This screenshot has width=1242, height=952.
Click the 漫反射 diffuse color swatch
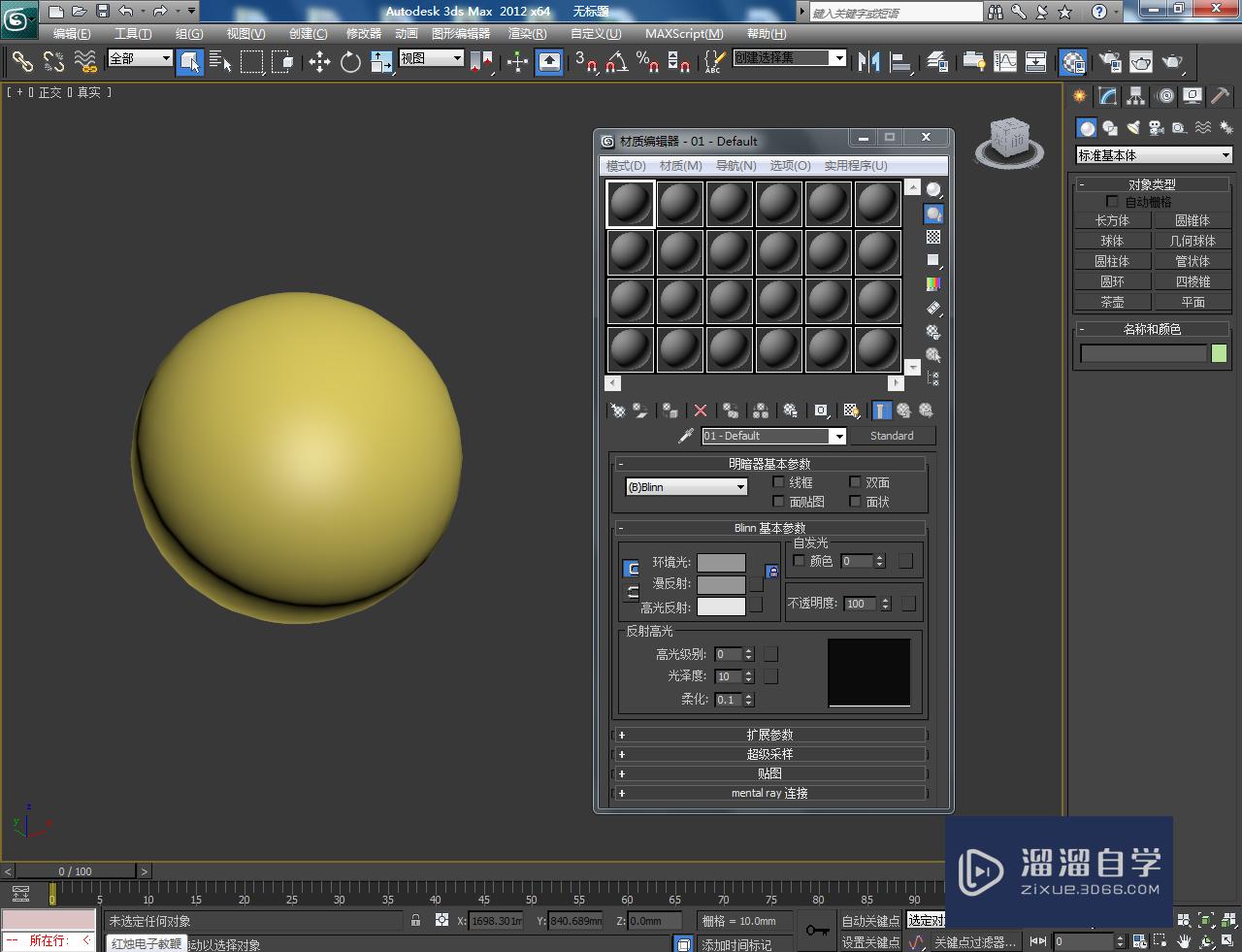[x=721, y=585]
